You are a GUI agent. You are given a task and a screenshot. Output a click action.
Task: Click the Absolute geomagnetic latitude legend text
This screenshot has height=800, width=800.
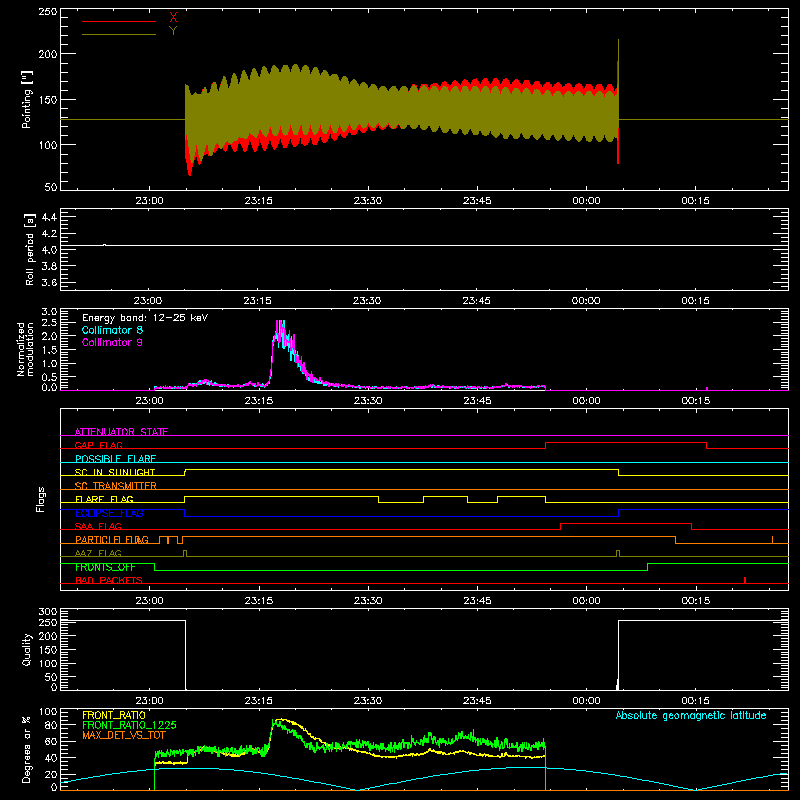click(691, 715)
